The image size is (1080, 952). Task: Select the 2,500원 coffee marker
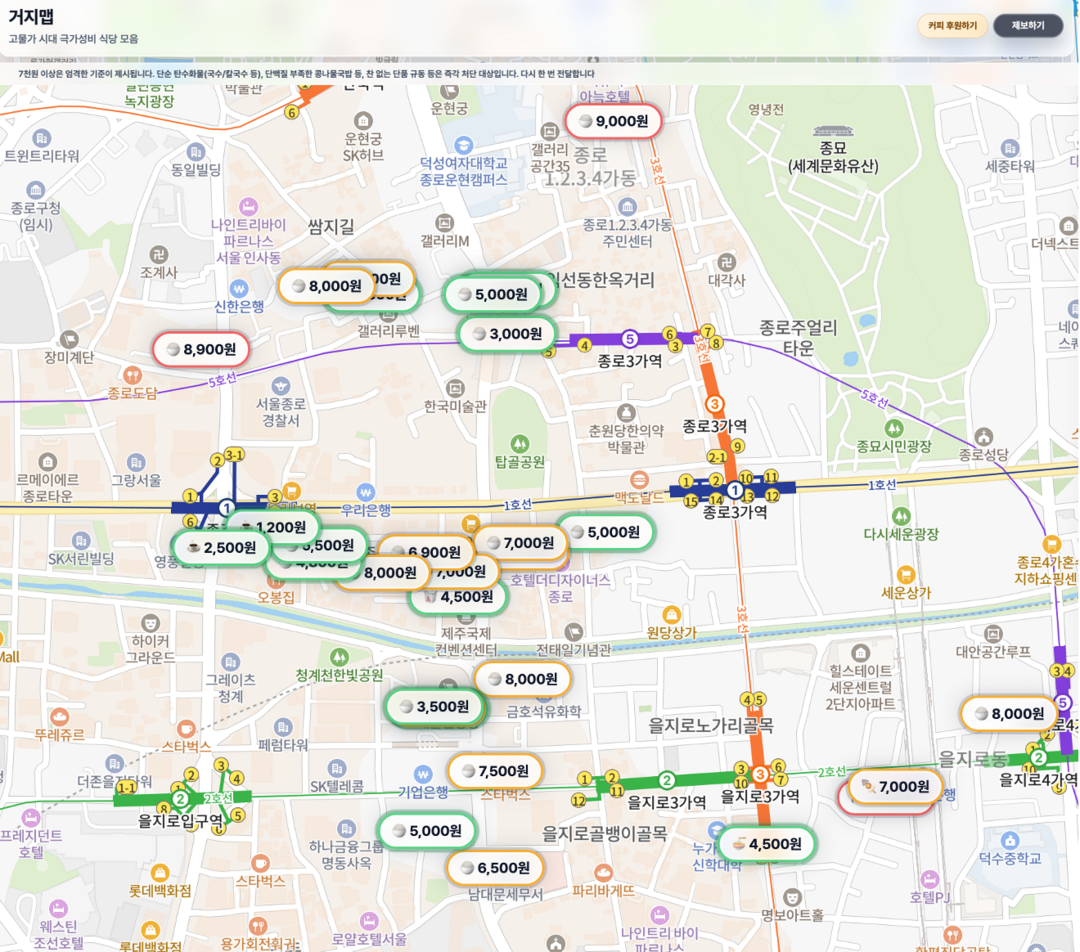tap(221, 547)
